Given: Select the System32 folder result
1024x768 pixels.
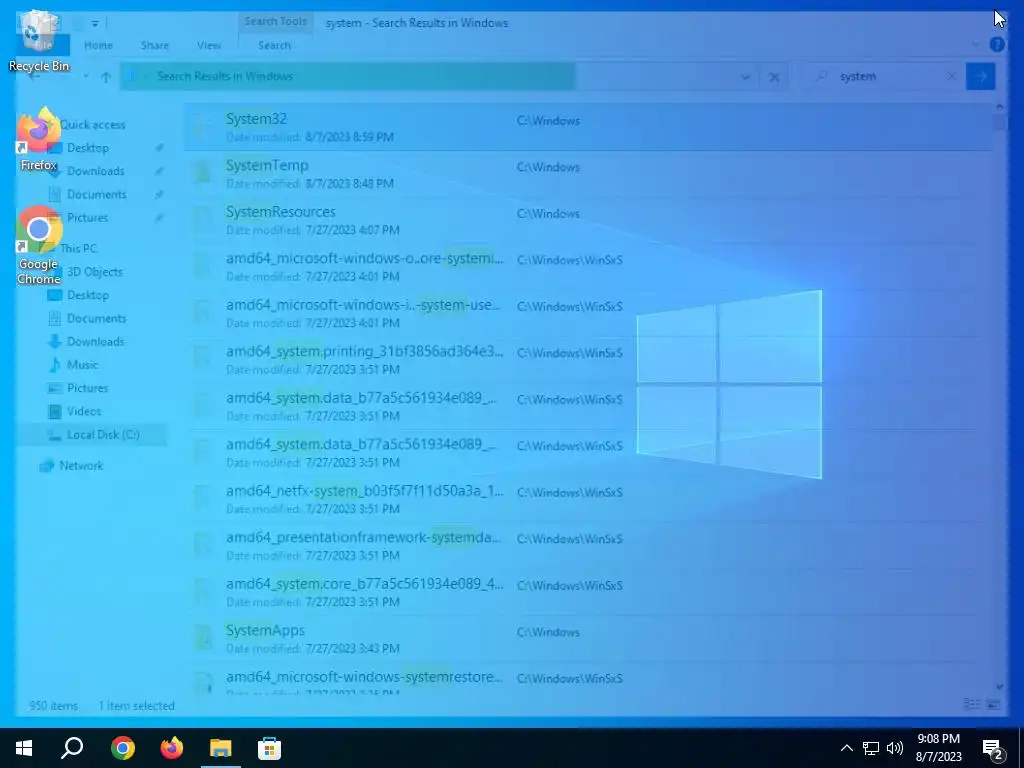Looking at the screenshot, I should click(588, 127).
